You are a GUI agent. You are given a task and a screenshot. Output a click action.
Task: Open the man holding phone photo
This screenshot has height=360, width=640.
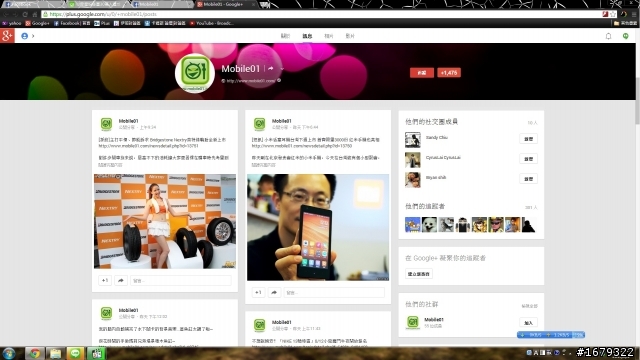[x=318, y=227]
